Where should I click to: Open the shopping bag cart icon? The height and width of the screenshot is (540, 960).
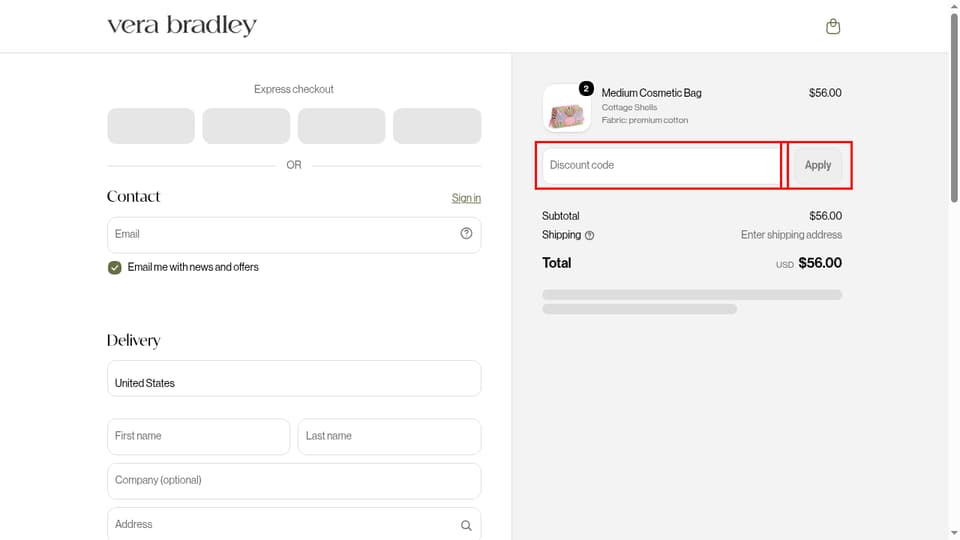pyautogui.click(x=833, y=26)
